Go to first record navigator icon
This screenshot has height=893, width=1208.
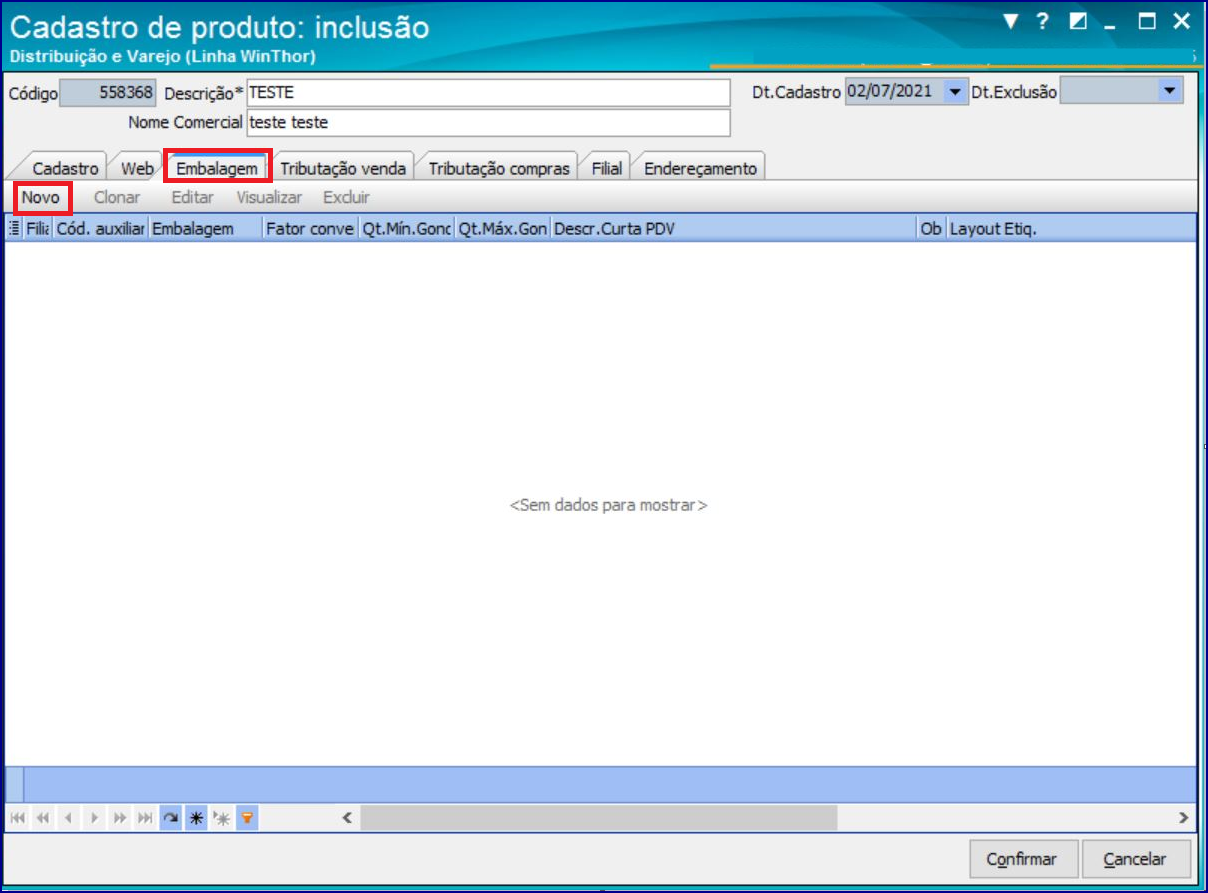tap(17, 818)
